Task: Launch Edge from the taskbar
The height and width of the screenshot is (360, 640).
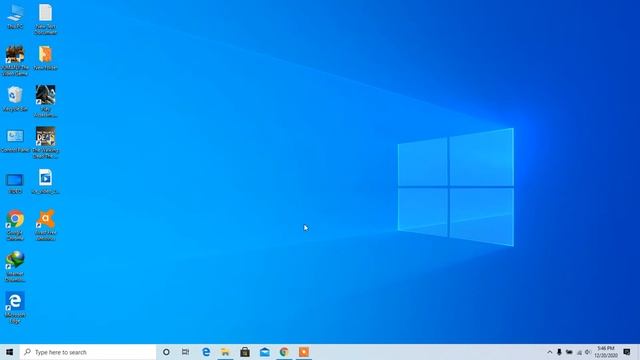Action: click(206, 352)
